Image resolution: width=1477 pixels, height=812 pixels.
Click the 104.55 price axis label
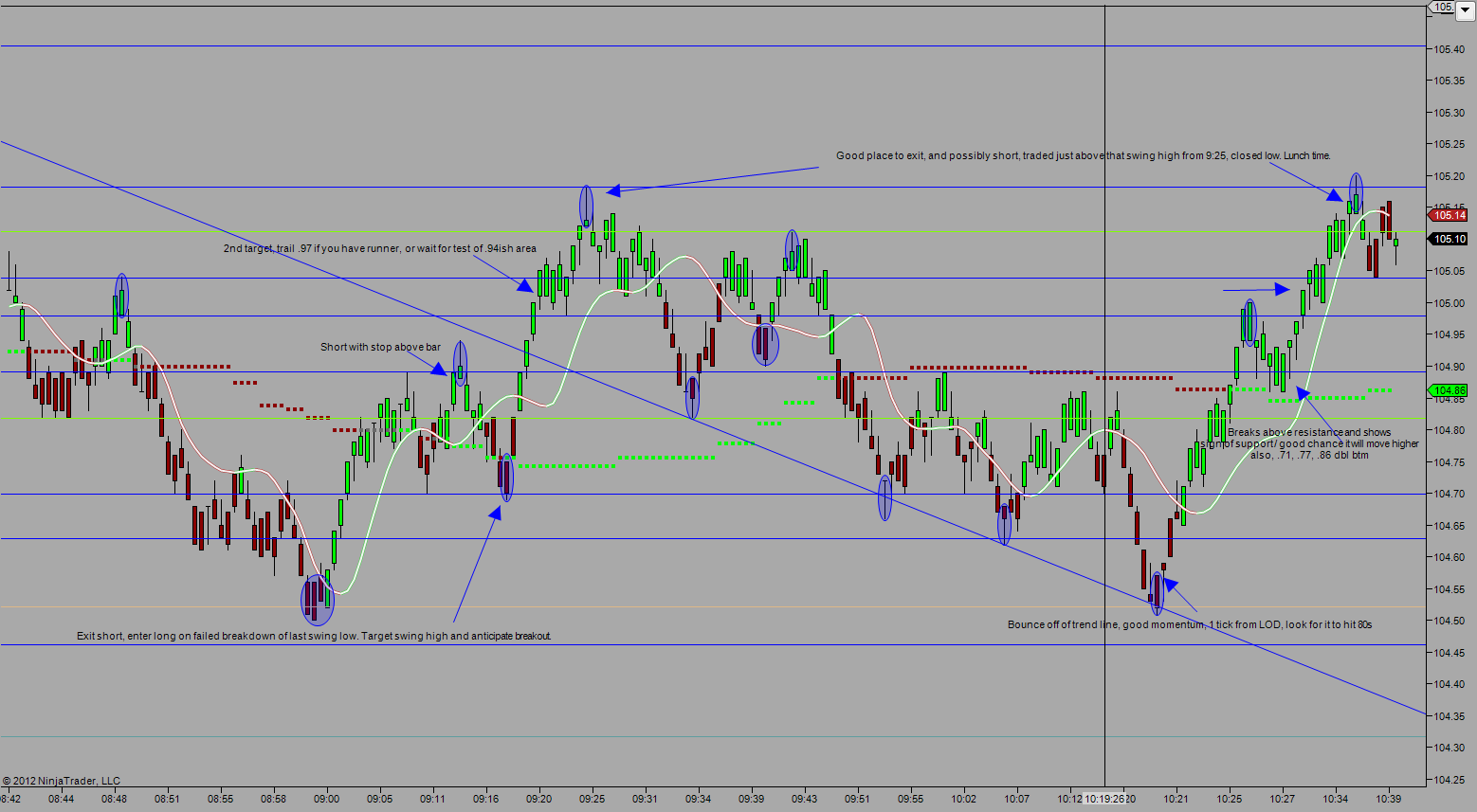pyautogui.click(x=1449, y=589)
